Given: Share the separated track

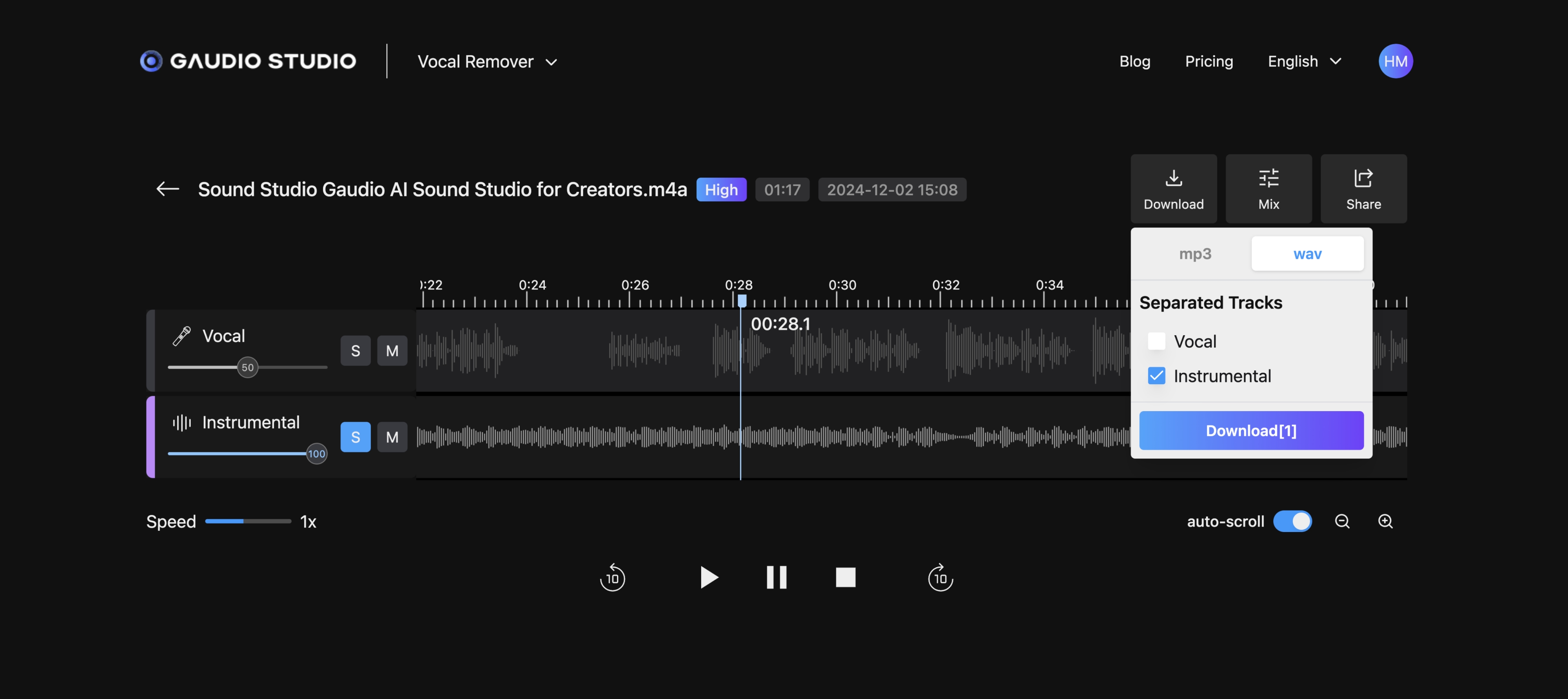Looking at the screenshot, I should tap(1363, 189).
